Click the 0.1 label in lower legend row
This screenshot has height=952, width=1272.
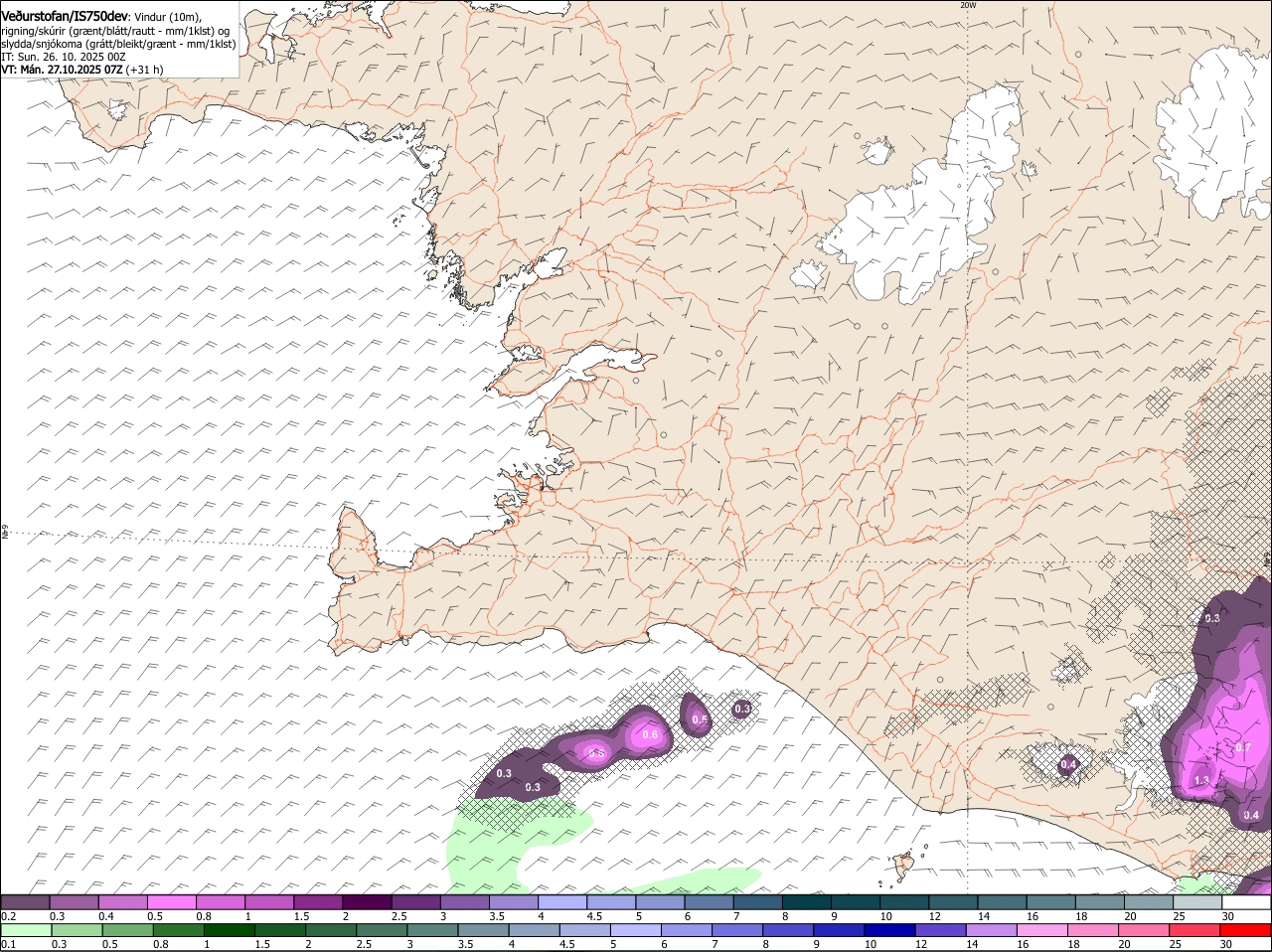click(8, 945)
